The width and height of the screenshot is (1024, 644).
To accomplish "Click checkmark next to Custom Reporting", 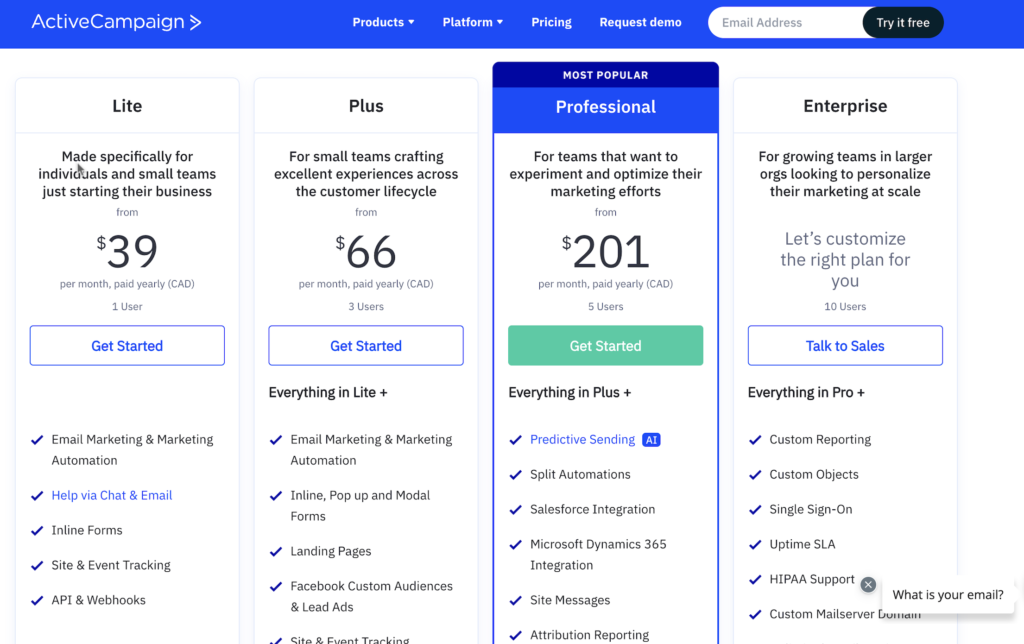I will pyautogui.click(x=755, y=440).
